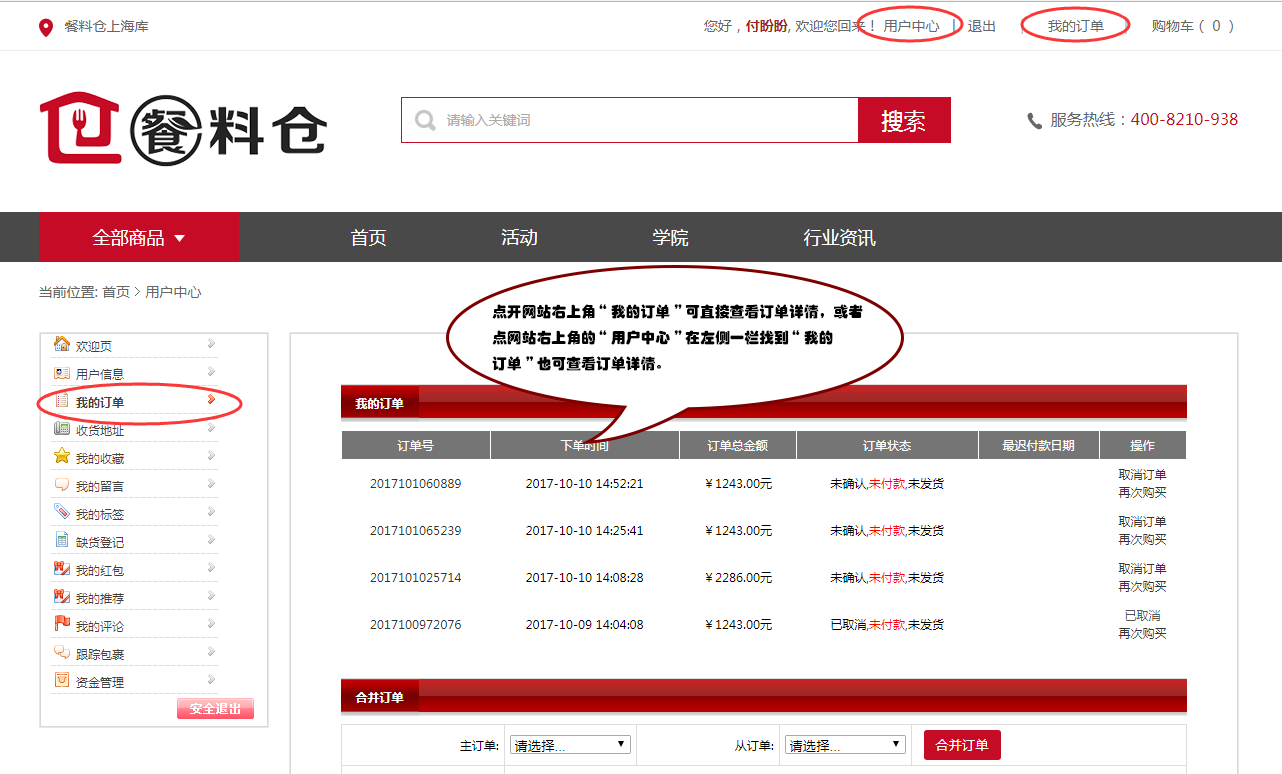Click the 收货地址 sidebar icon
The height and width of the screenshot is (774, 1282).
tap(61, 429)
